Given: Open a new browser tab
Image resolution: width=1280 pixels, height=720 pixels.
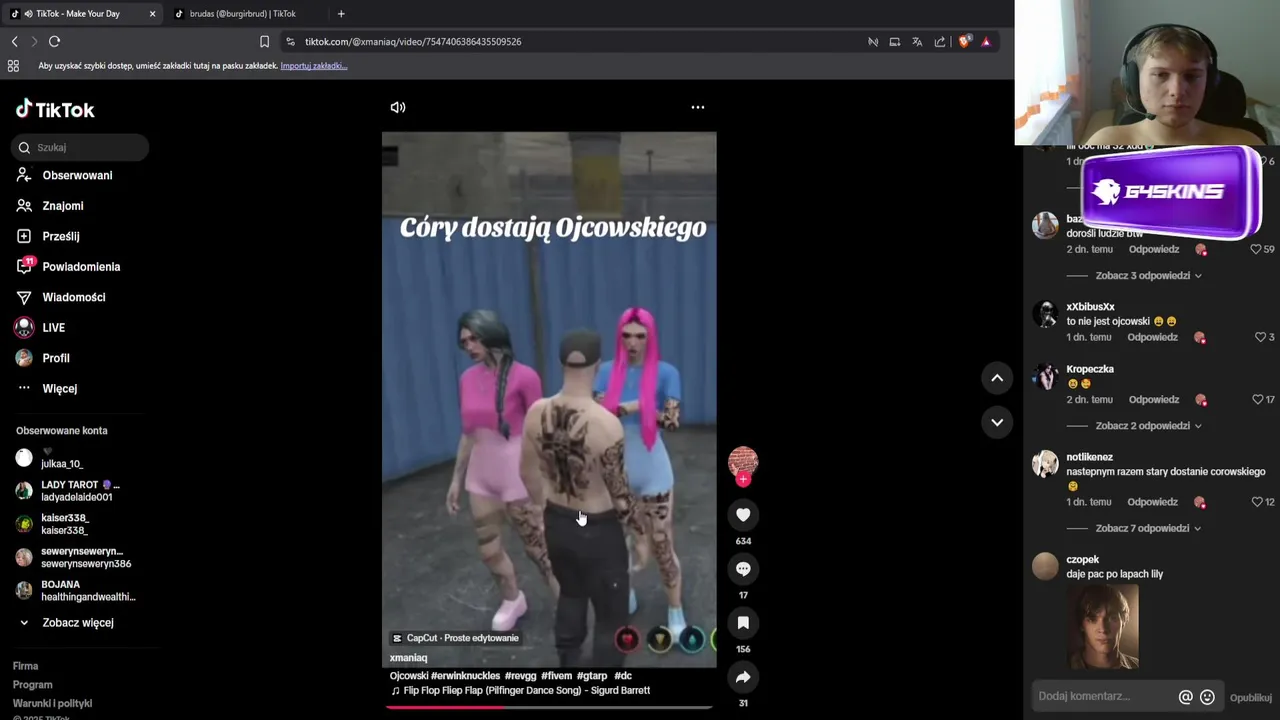Looking at the screenshot, I should tap(341, 14).
